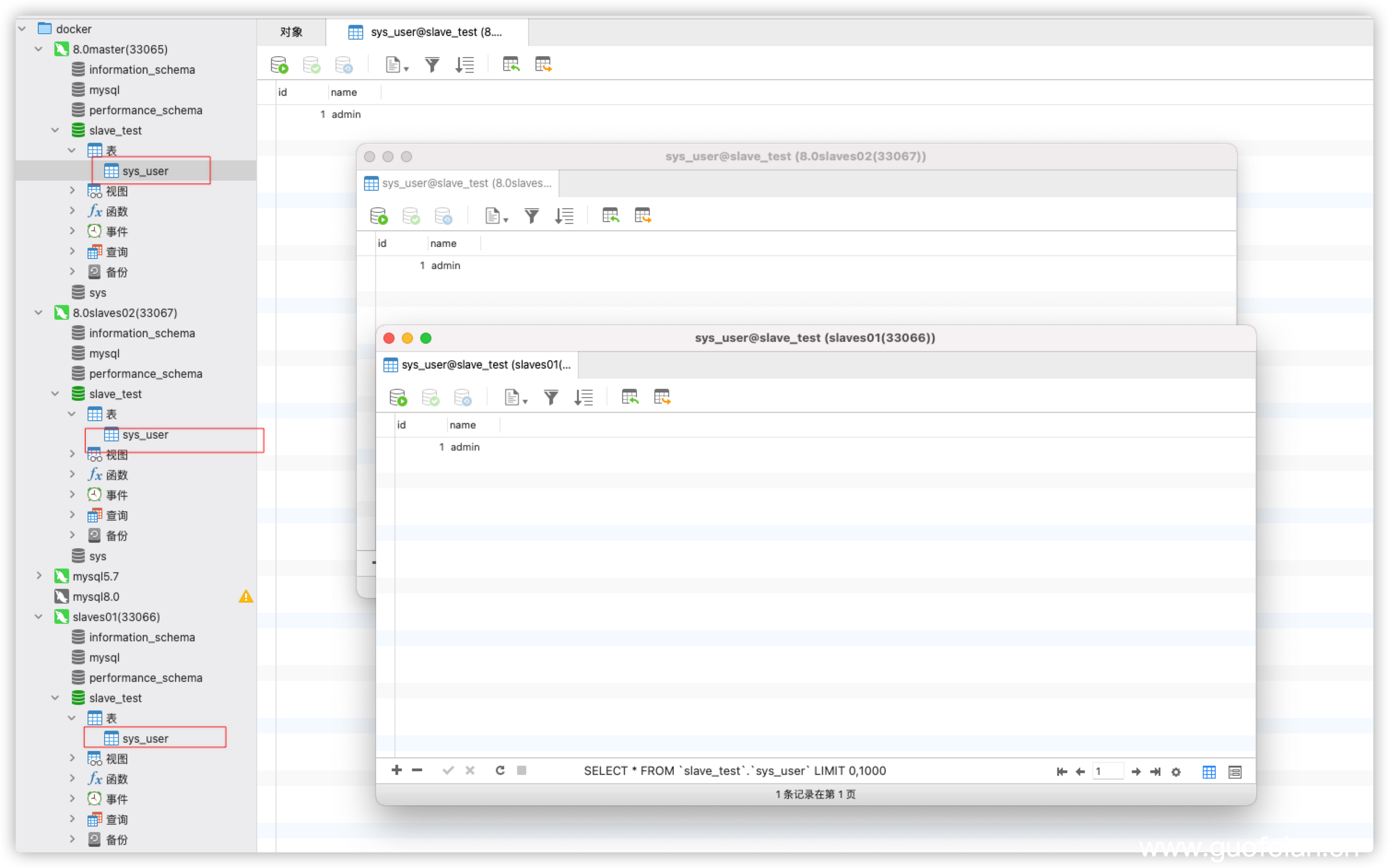Expand 查询 node under slaves01 slave_test
The image size is (1389, 868).
click(x=72, y=819)
